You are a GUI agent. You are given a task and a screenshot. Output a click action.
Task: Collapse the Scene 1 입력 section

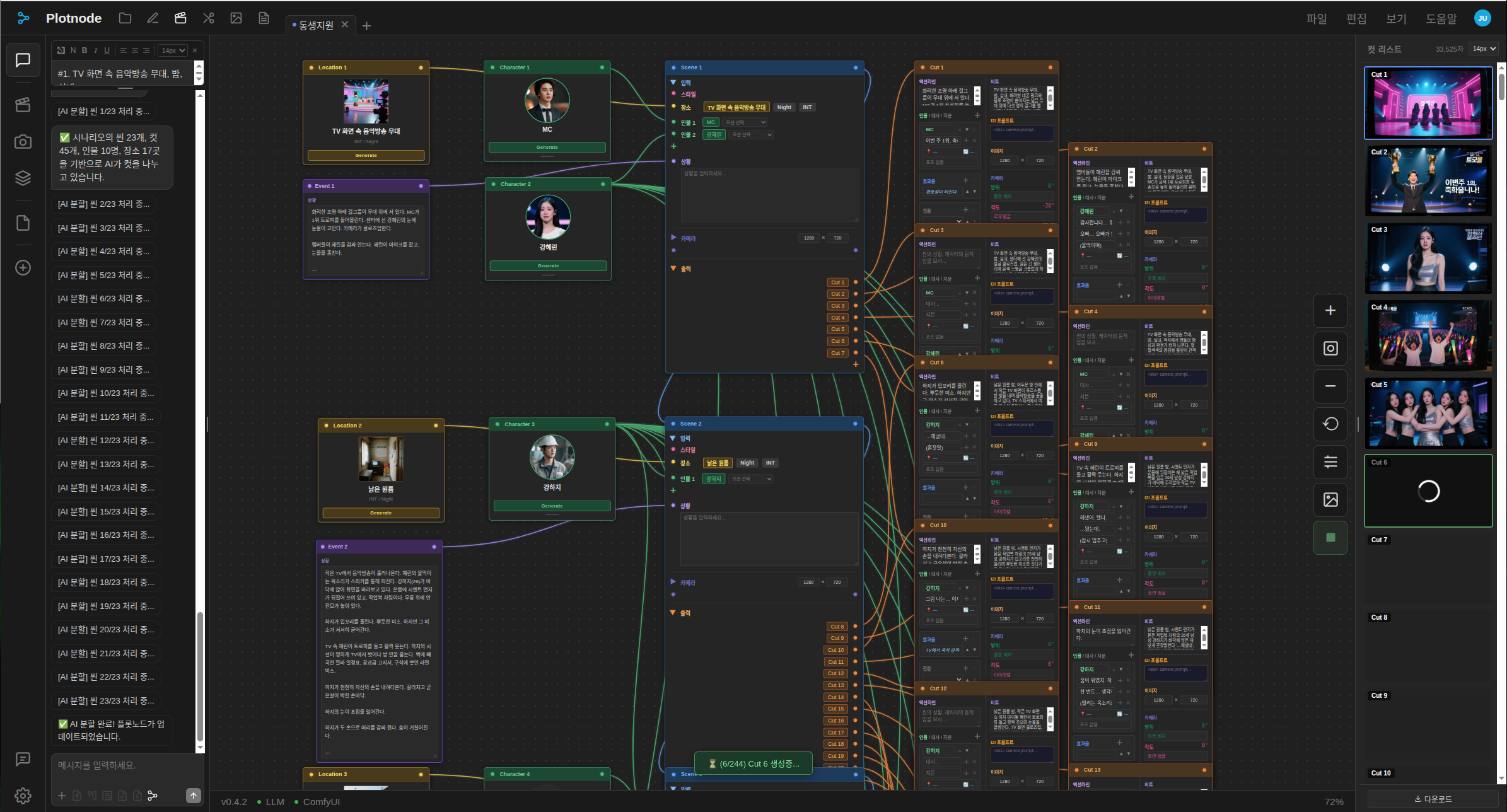[673, 83]
